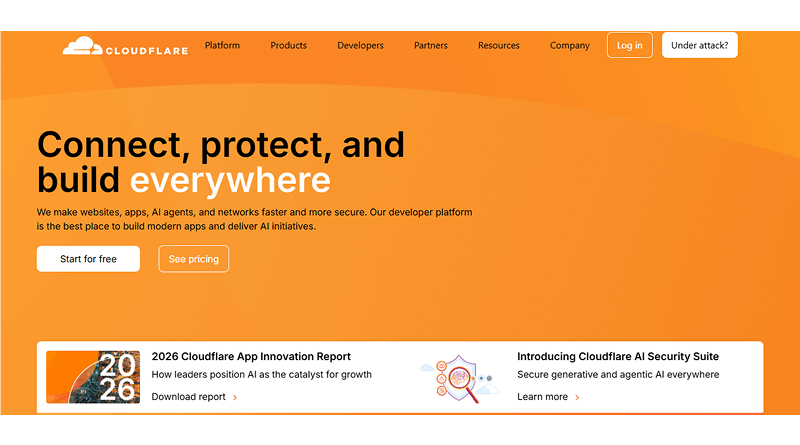Open the Company menu
Screen dimensions: 800x445
569,45
